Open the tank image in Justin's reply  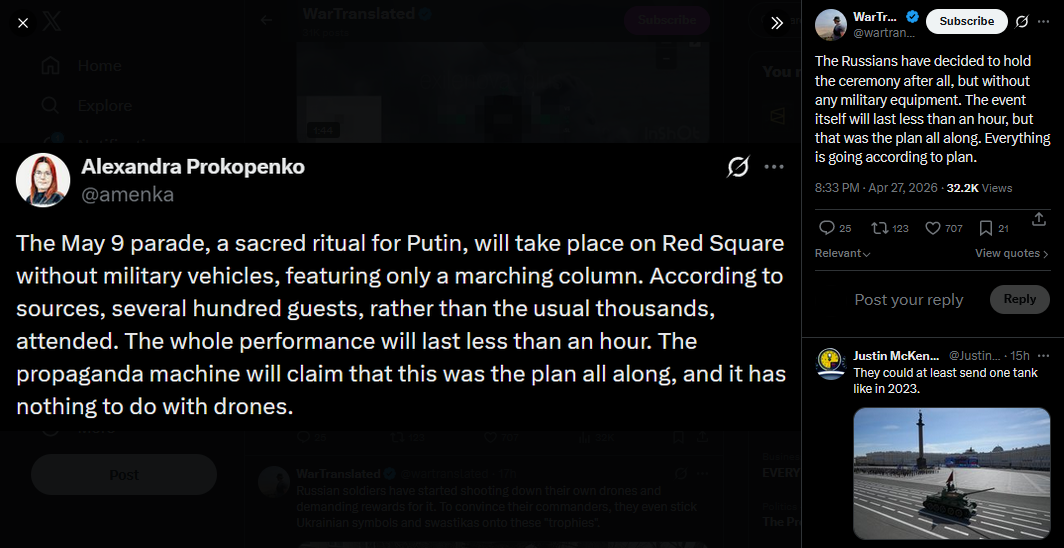[x=951, y=473]
